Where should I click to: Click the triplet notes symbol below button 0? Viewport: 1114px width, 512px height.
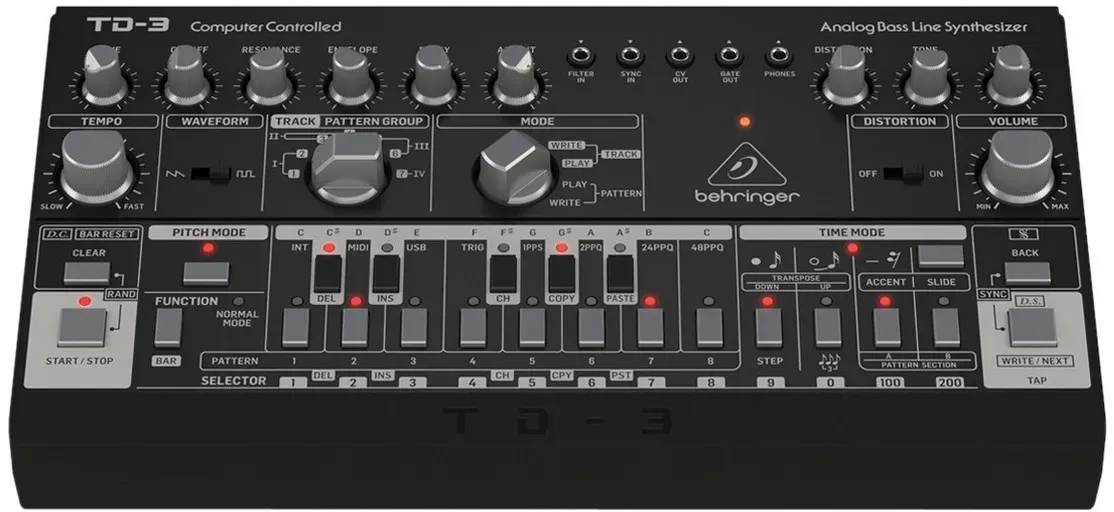[x=828, y=362]
